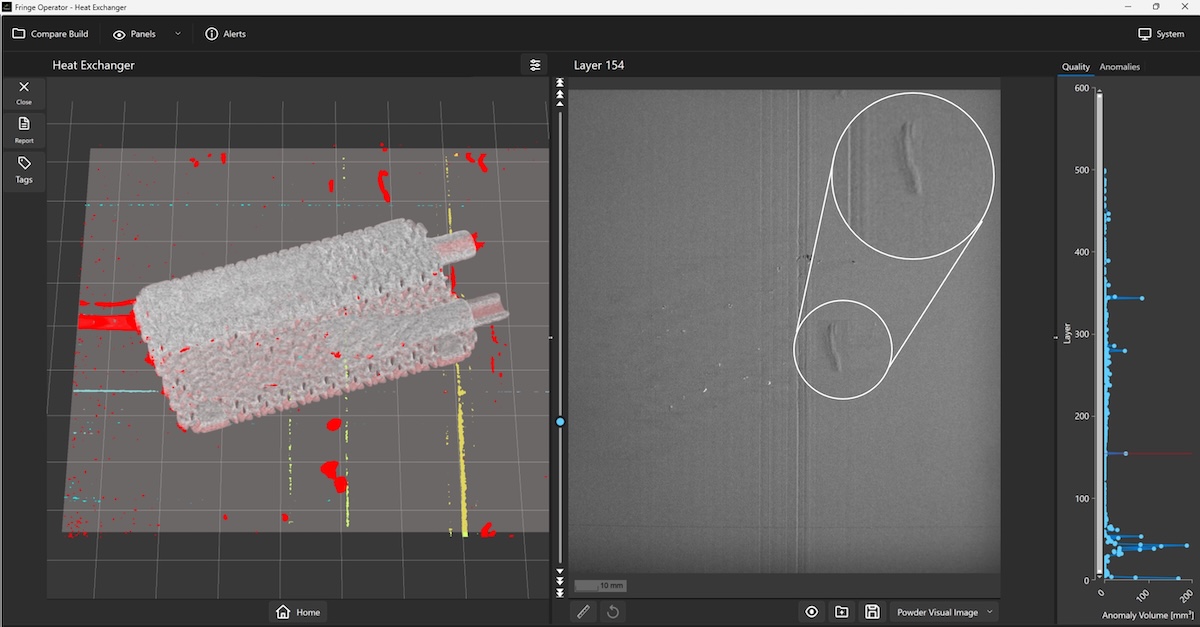
Task: Click the reset rotation arrow icon
Action: 612,611
